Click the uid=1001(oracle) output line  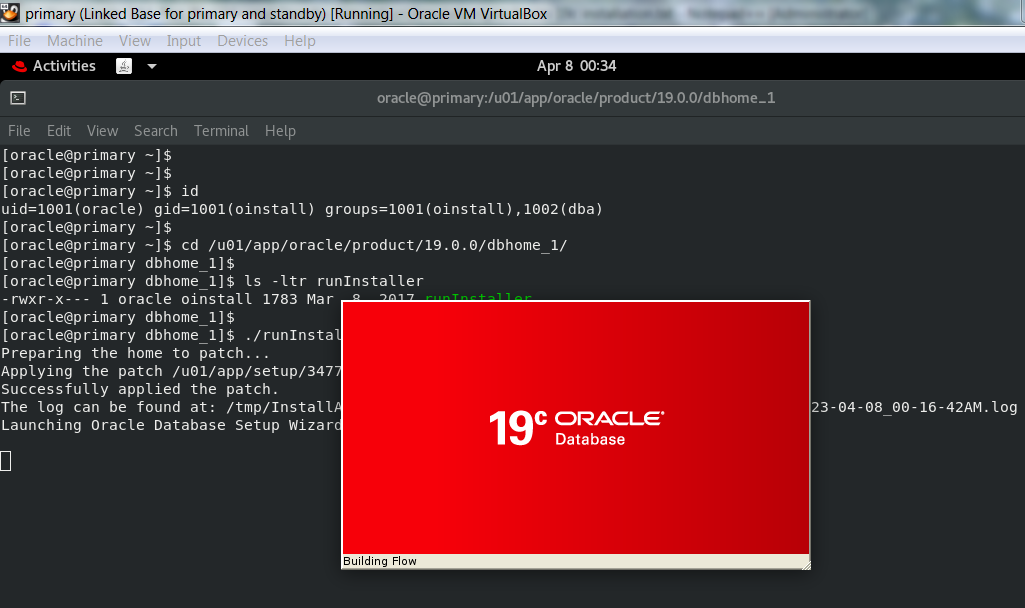click(301, 209)
